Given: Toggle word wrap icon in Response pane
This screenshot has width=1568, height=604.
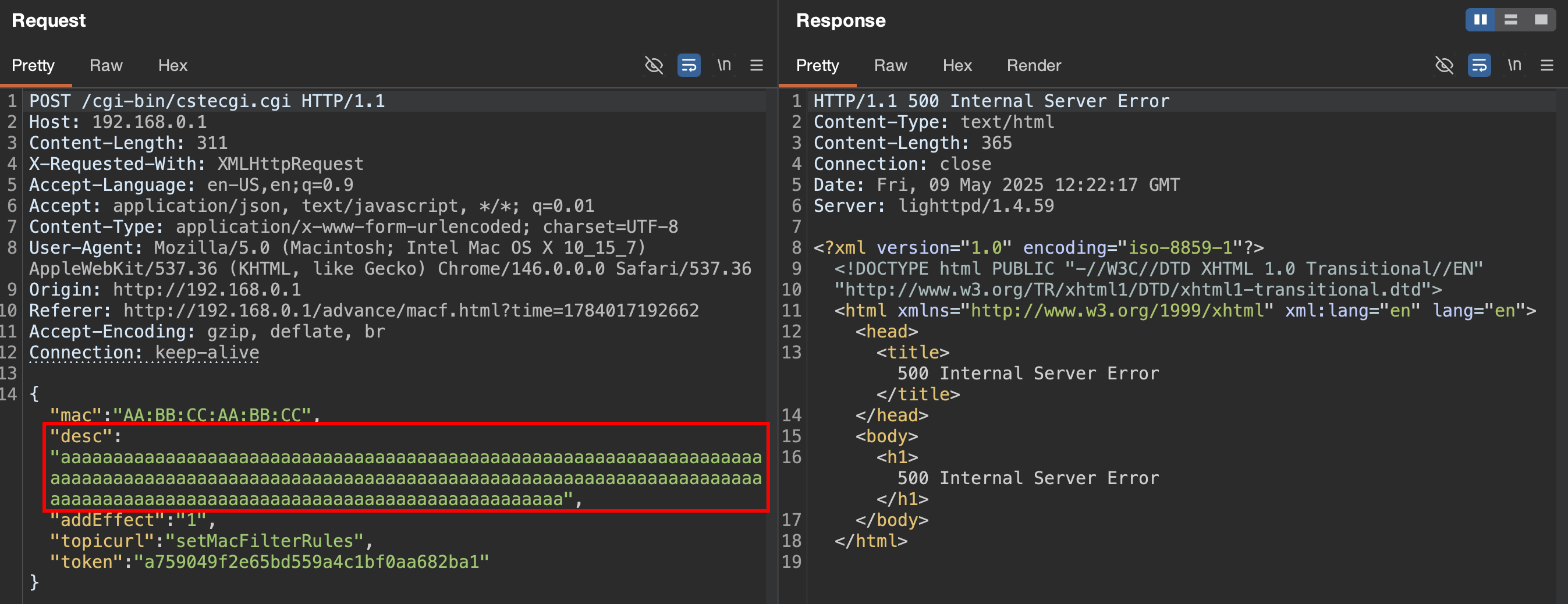Looking at the screenshot, I should [1479, 65].
